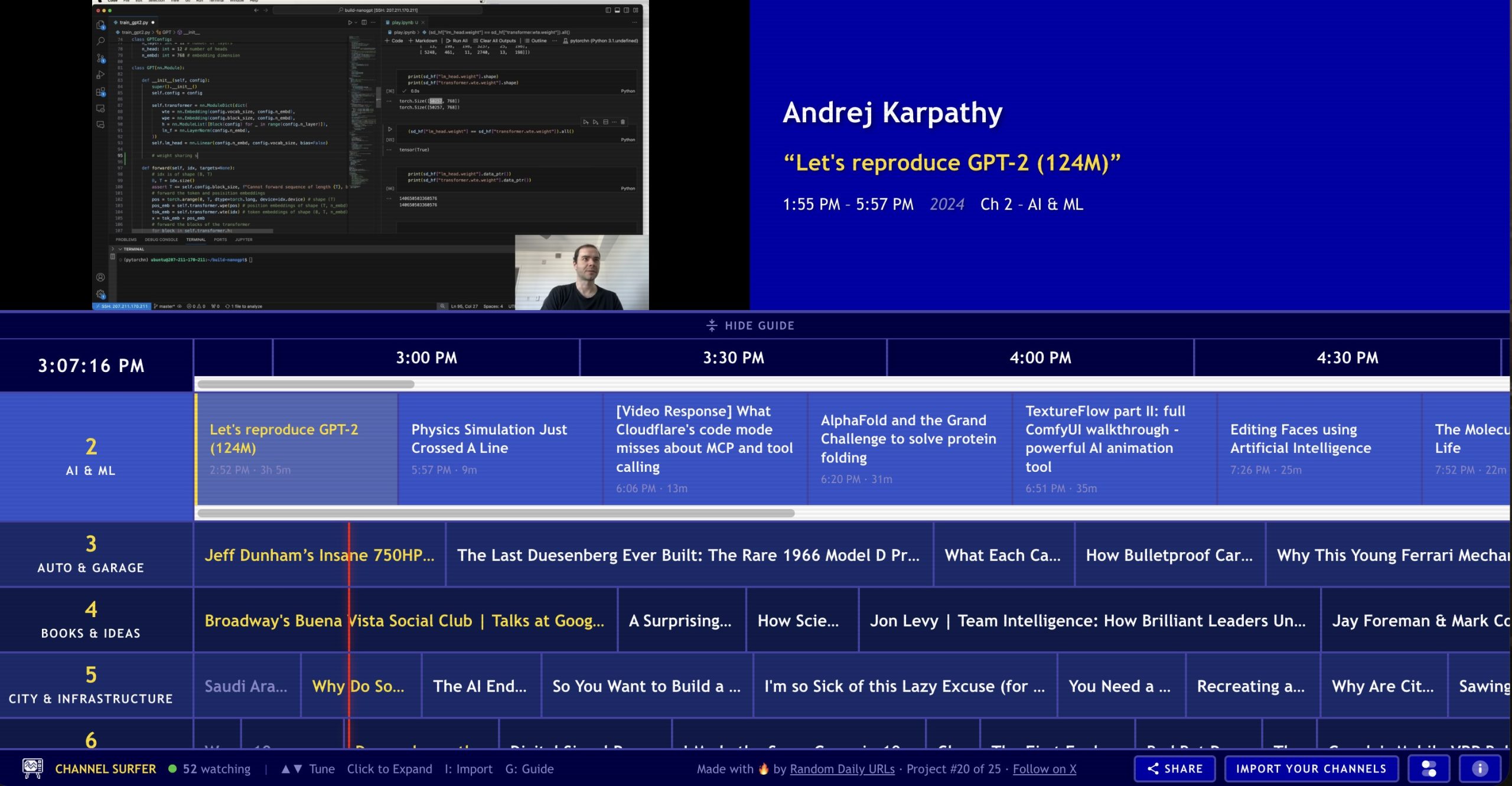
Task: Activate the "Click to Expand" control
Action: 390,768
